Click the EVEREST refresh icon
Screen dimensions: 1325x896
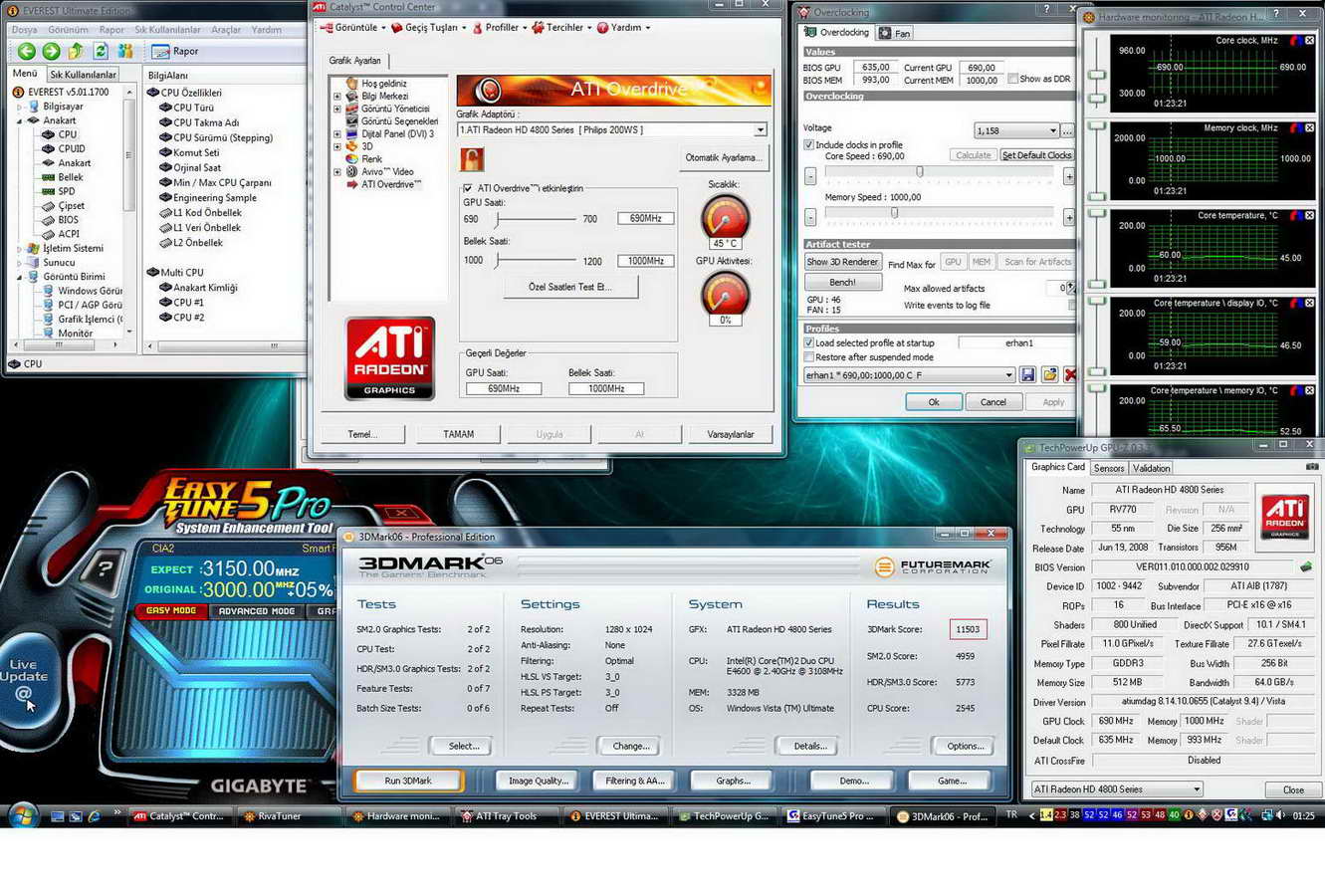coord(101,51)
